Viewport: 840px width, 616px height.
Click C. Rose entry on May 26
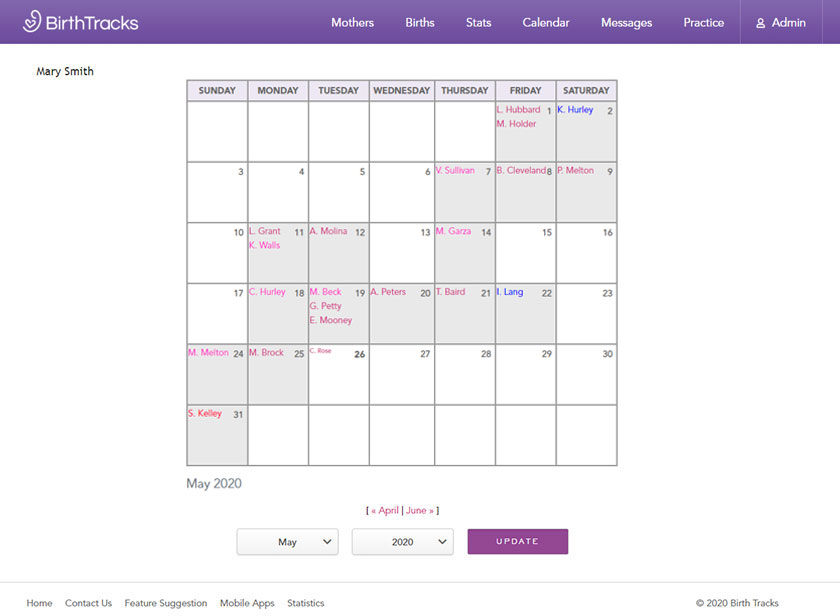[x=321, y=351]
